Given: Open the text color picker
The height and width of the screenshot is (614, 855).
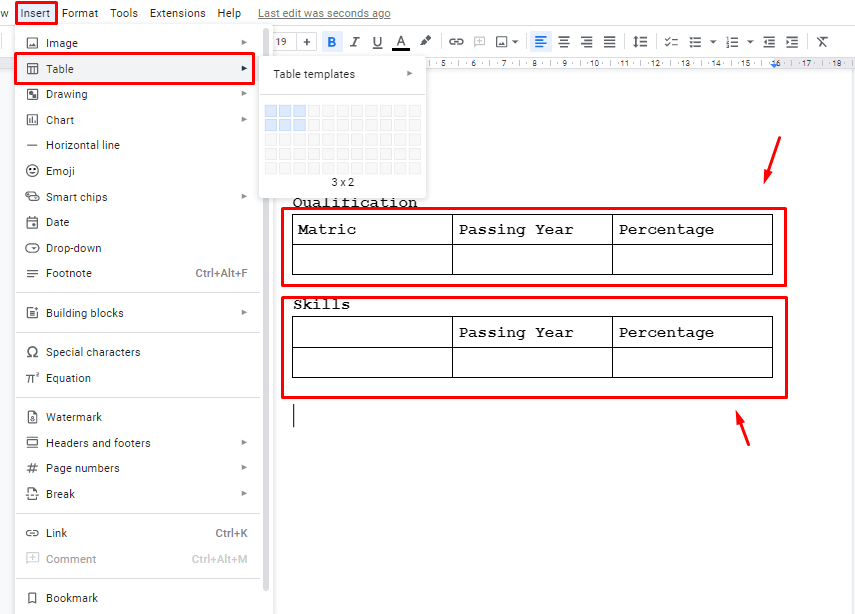Looking at the screenshot, I should pos(401,42).
